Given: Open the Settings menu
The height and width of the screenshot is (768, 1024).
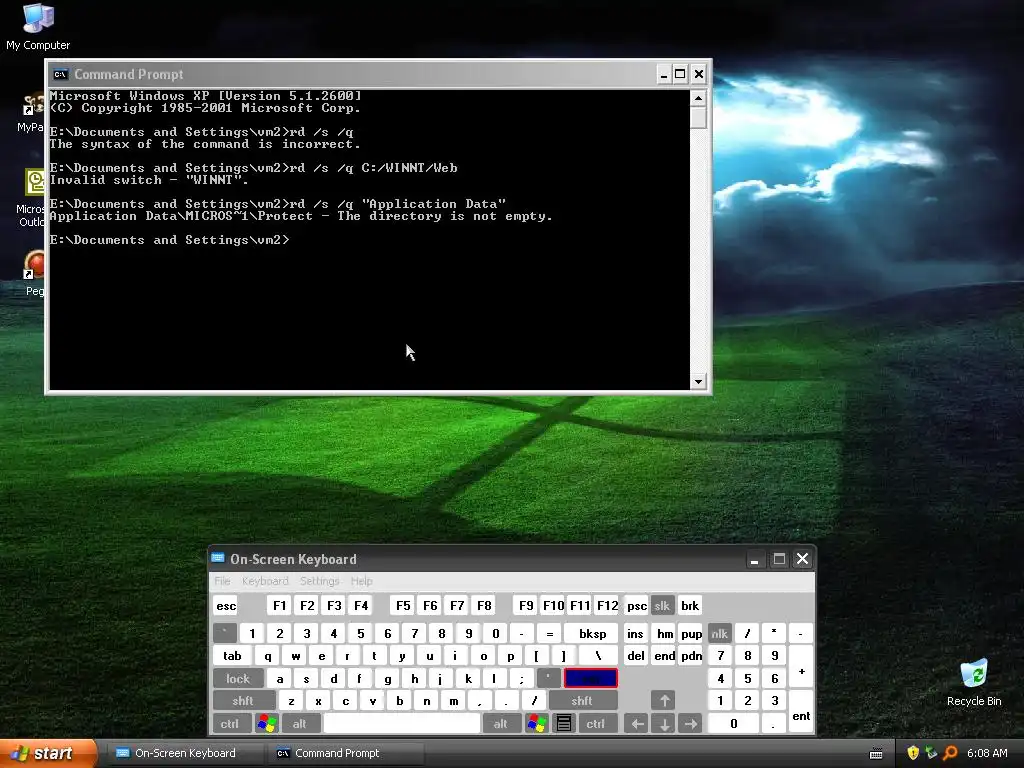Looking at the screenshot, I should coord(320,581).
